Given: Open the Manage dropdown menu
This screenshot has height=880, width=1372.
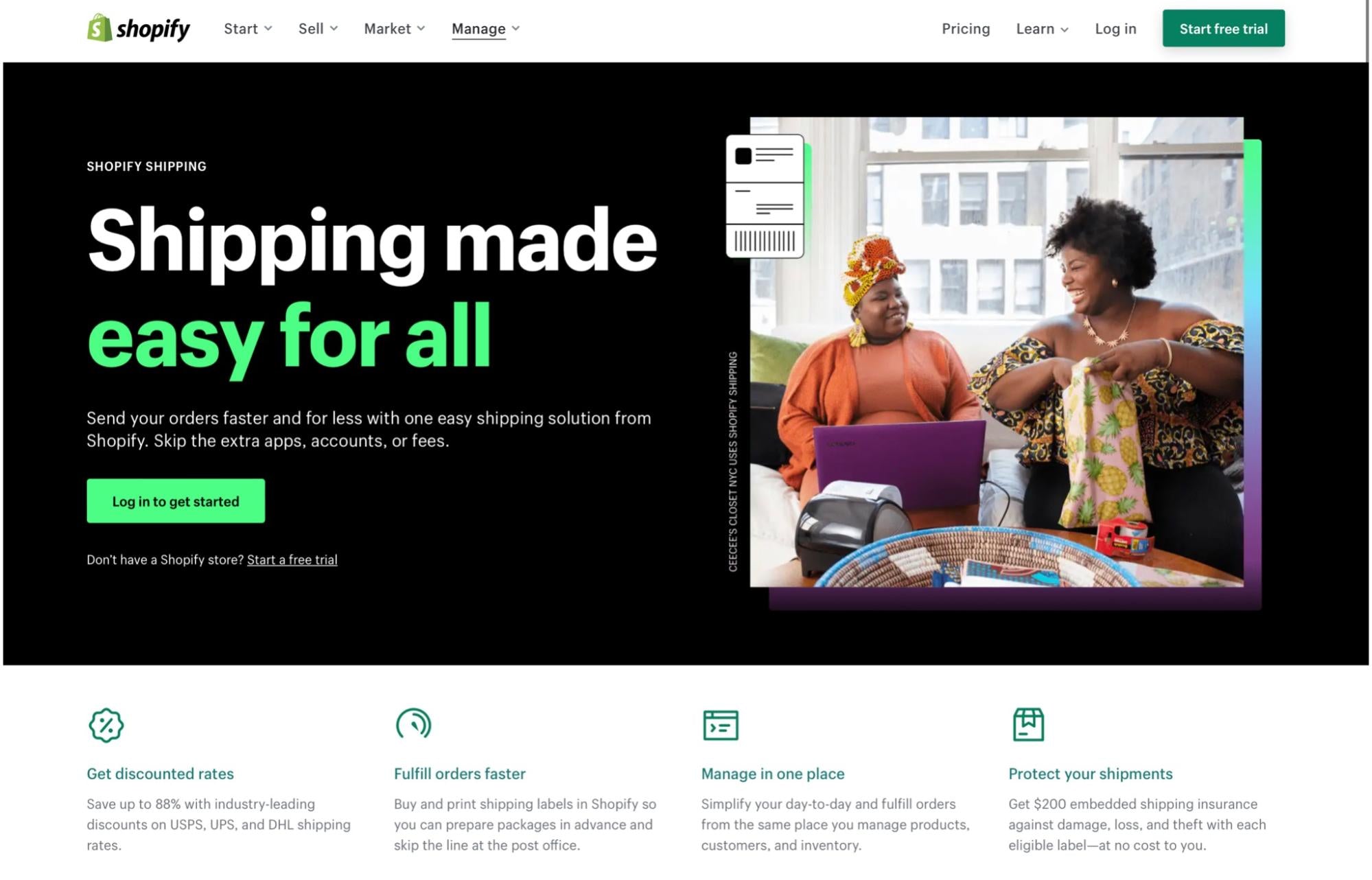Looking at the screenshot, I should (486, 29).
